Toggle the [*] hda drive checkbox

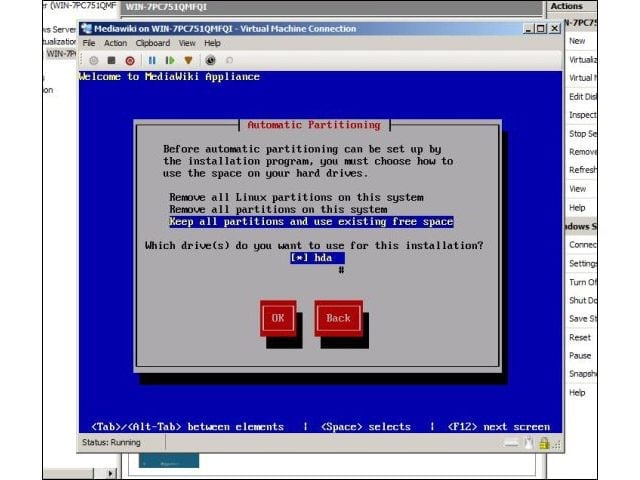click(317, 258)
